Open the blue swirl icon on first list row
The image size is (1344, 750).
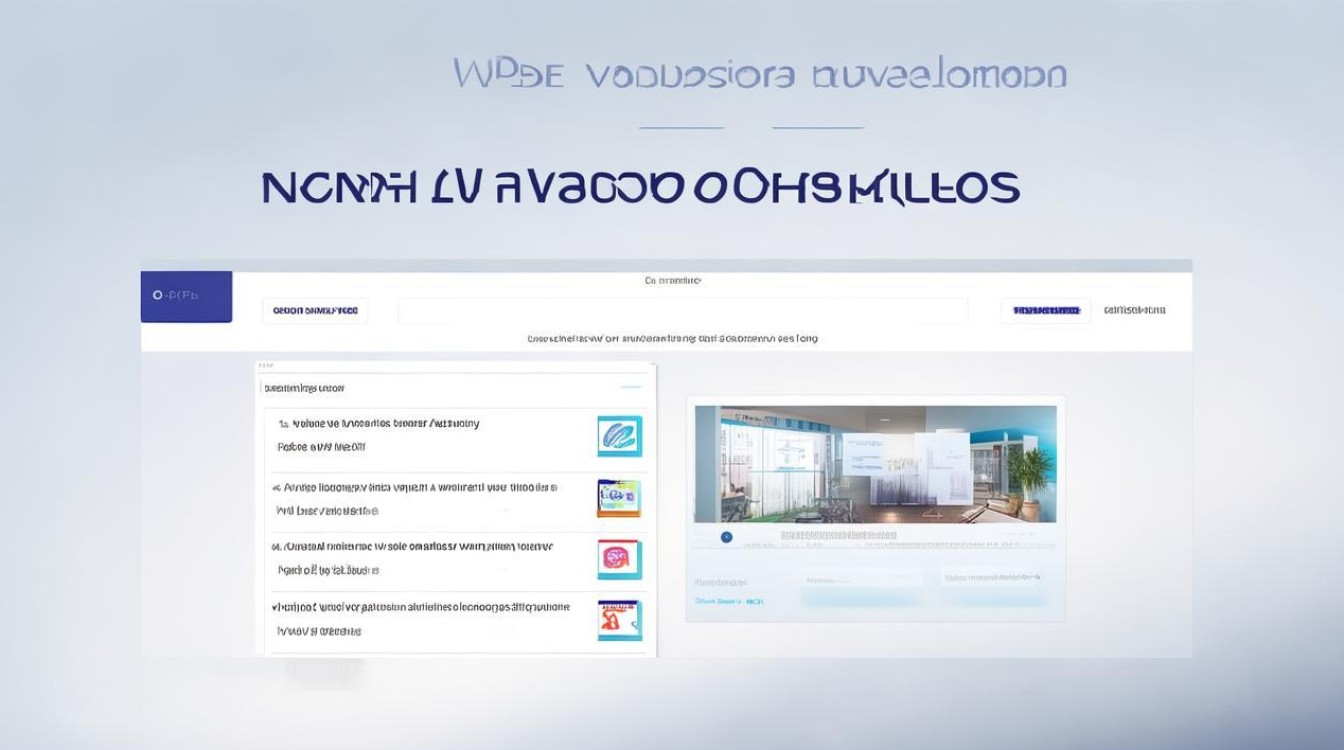pos(619,437)
